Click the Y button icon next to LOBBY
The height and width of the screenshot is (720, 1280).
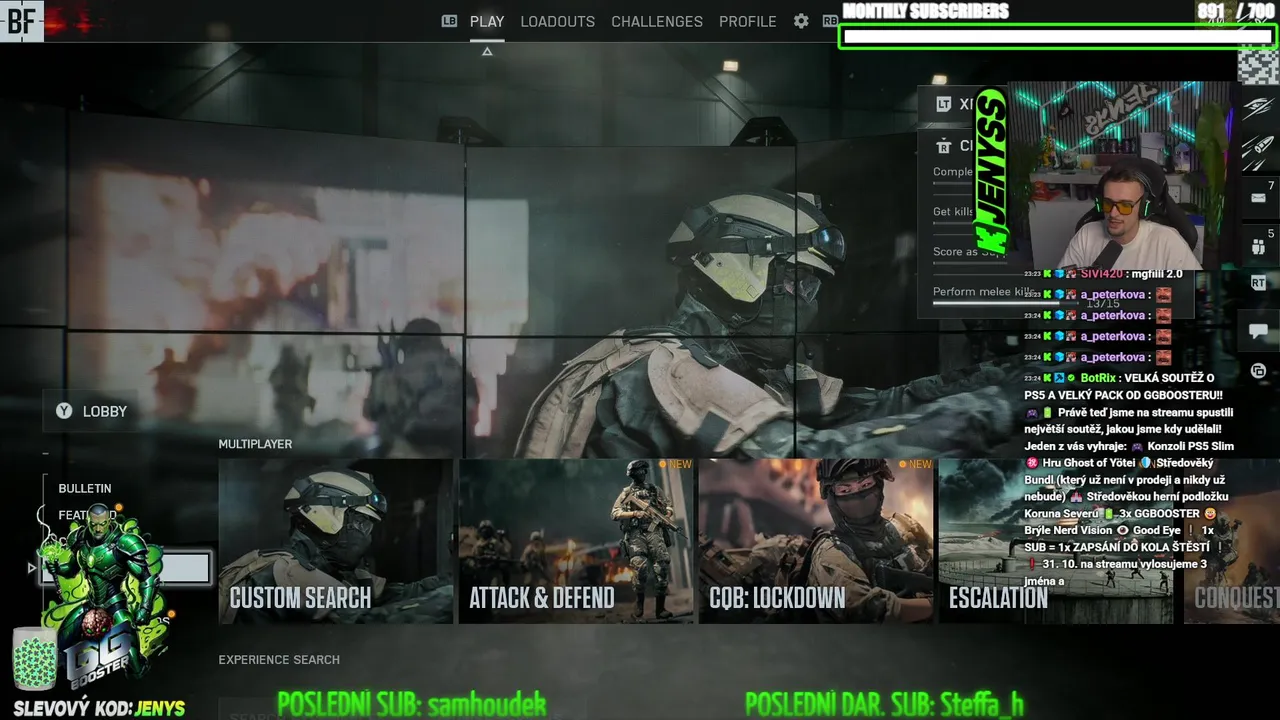[x=64, y=411]
